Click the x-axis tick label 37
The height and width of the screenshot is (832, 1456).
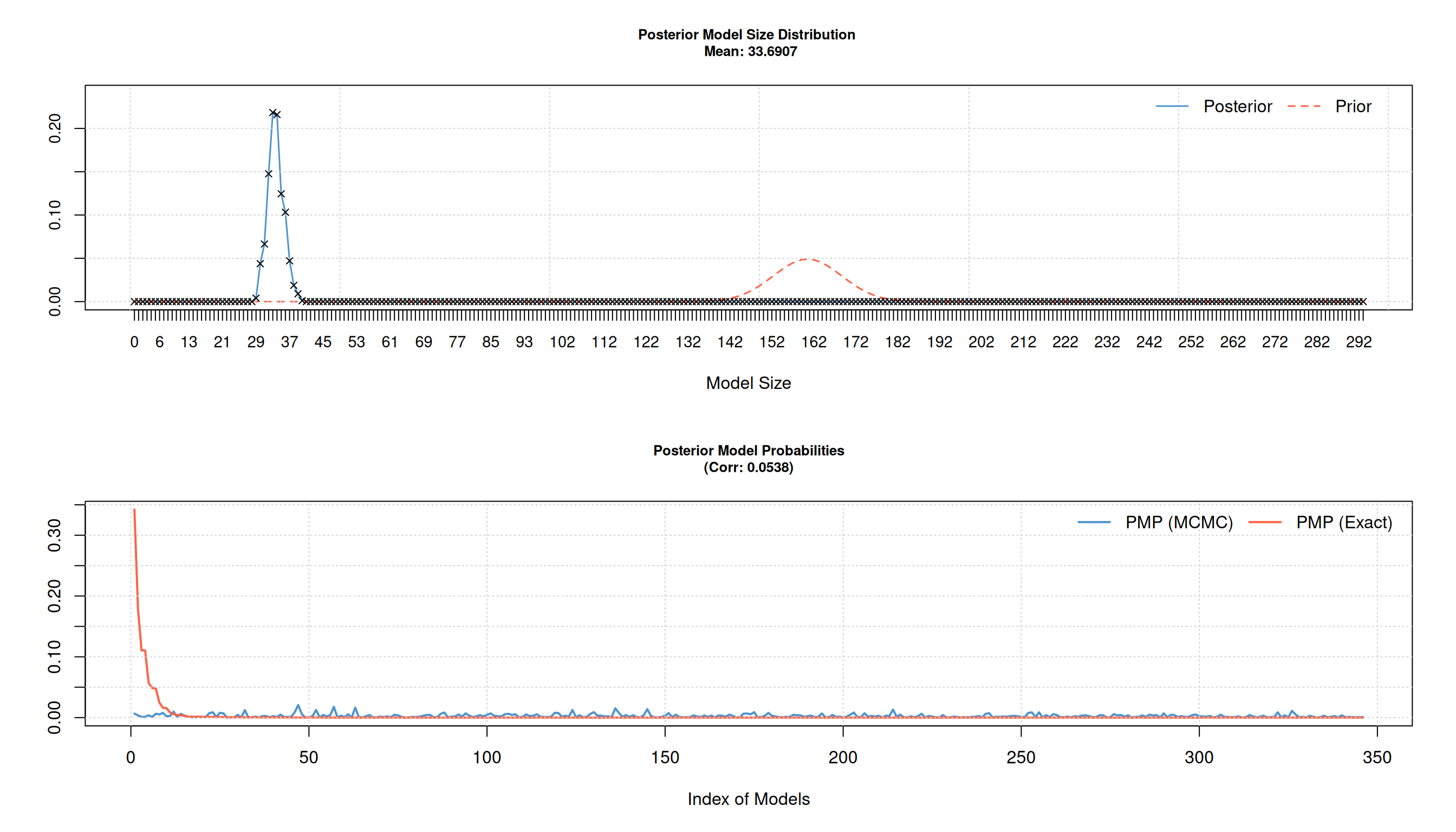tap(289, 342)
